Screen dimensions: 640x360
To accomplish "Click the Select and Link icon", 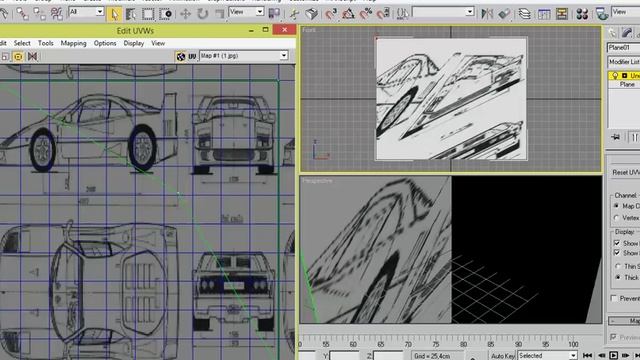I will pos(22,14).
